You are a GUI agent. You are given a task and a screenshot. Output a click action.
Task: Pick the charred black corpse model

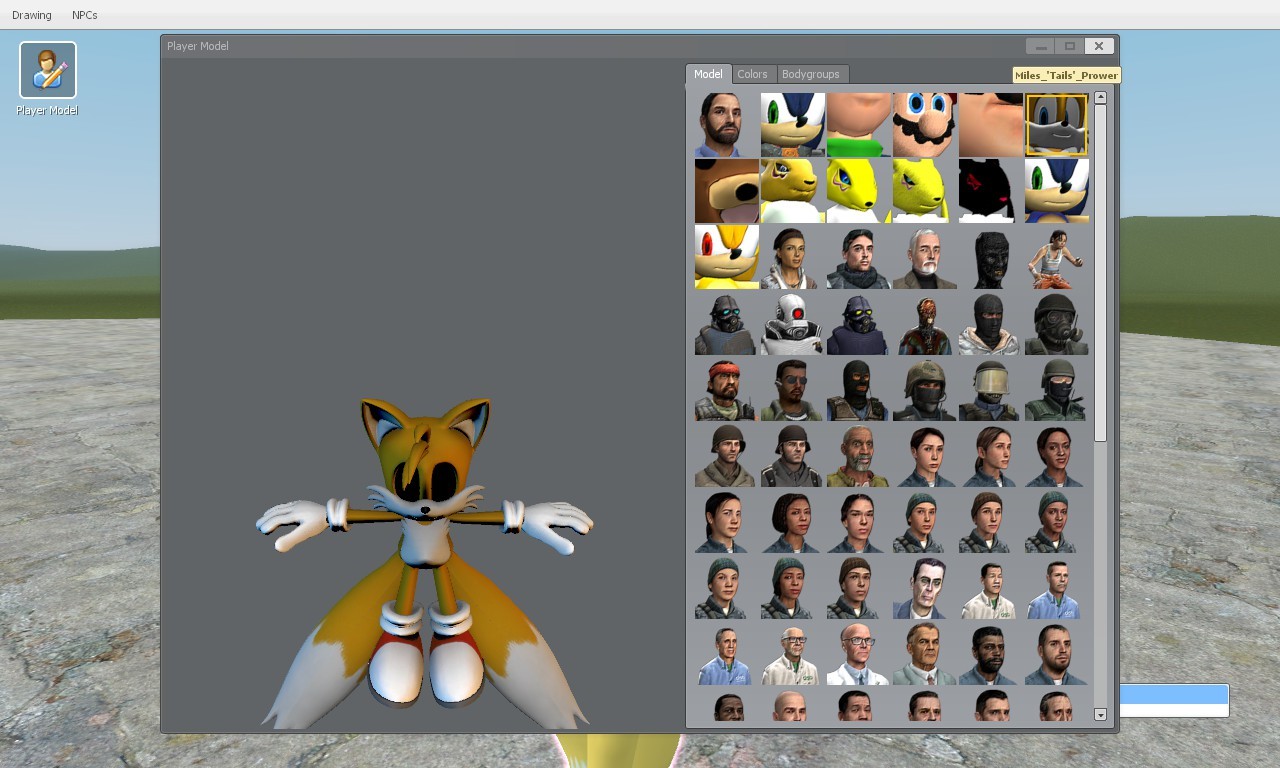pos(990,257)
